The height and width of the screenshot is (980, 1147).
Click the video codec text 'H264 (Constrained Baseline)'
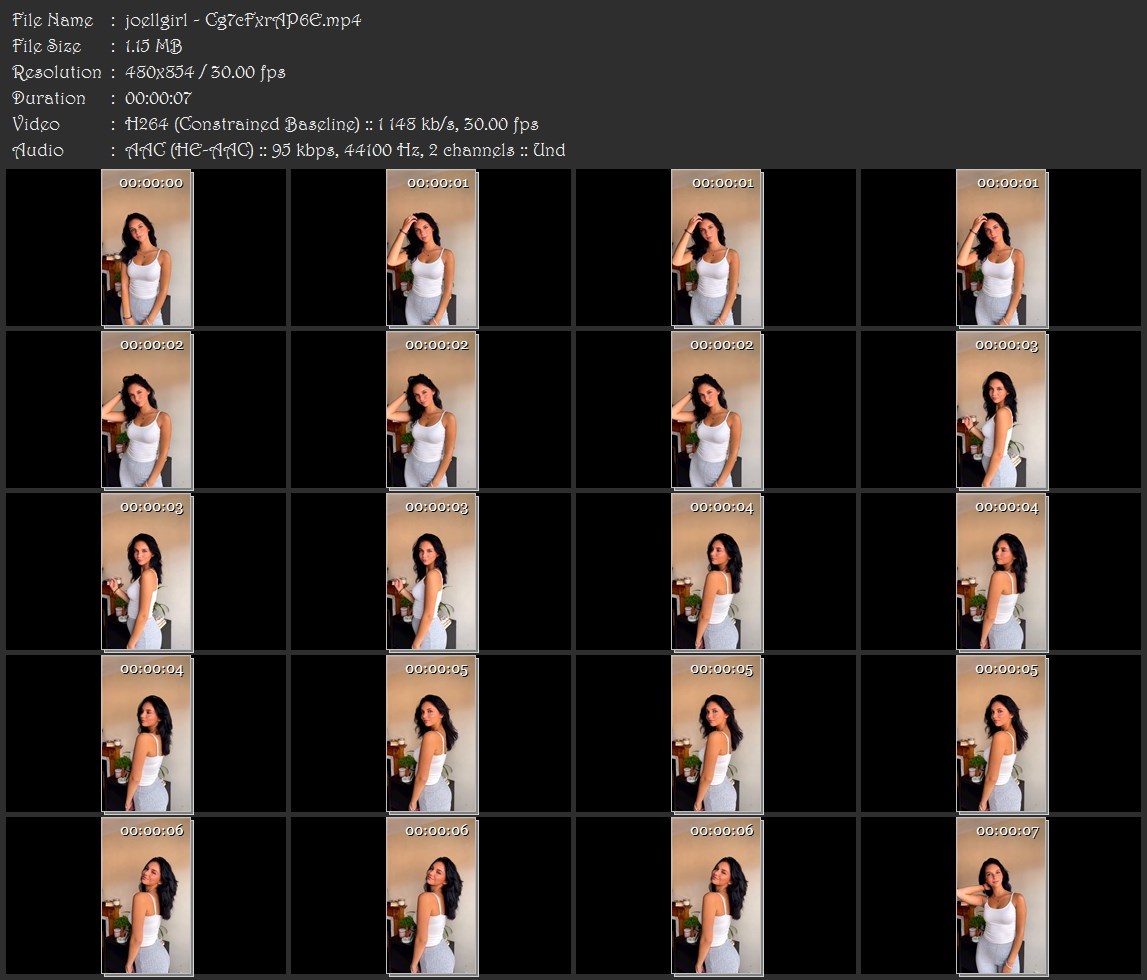(242, 124)
